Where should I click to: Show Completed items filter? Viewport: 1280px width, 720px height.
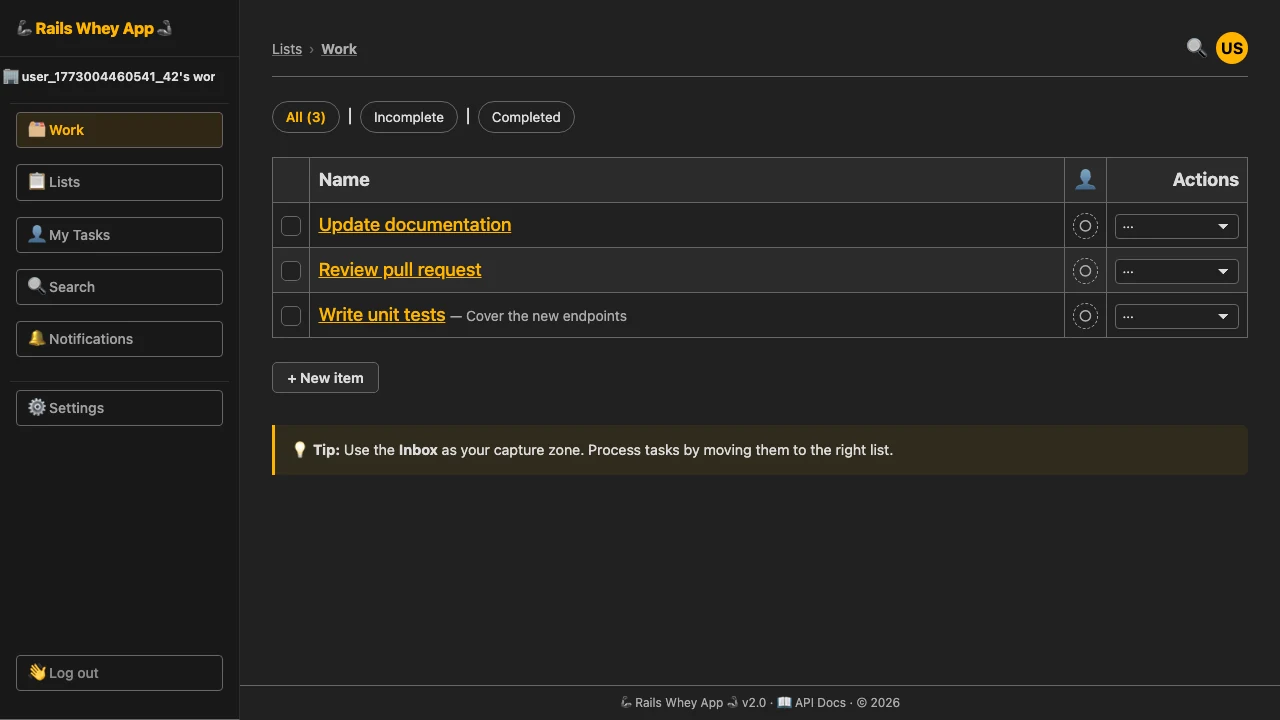526,117
